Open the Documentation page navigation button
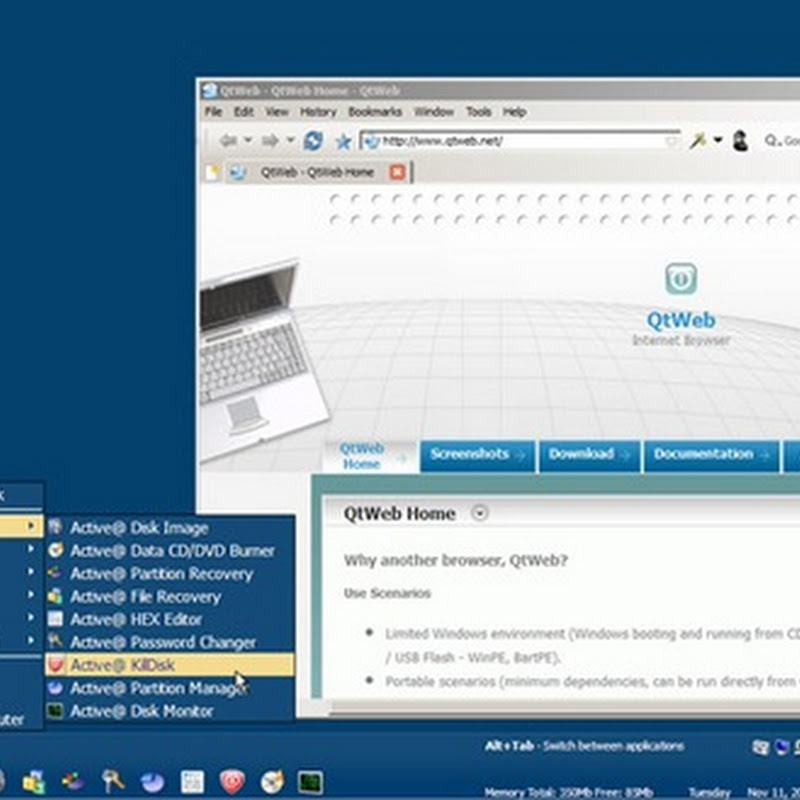Screen dimensions: 800x800 tap(711, 456)
